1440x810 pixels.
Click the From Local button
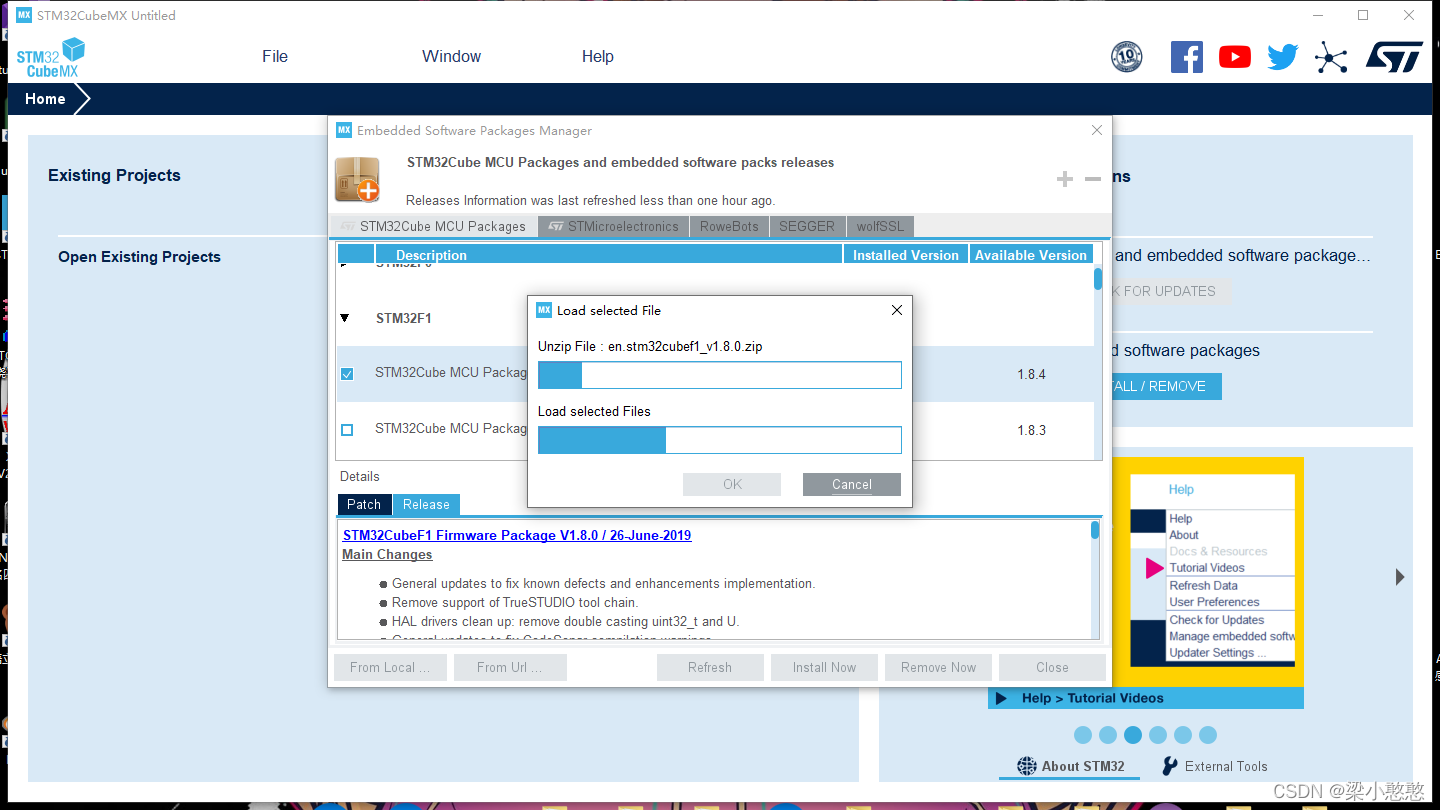390,667
